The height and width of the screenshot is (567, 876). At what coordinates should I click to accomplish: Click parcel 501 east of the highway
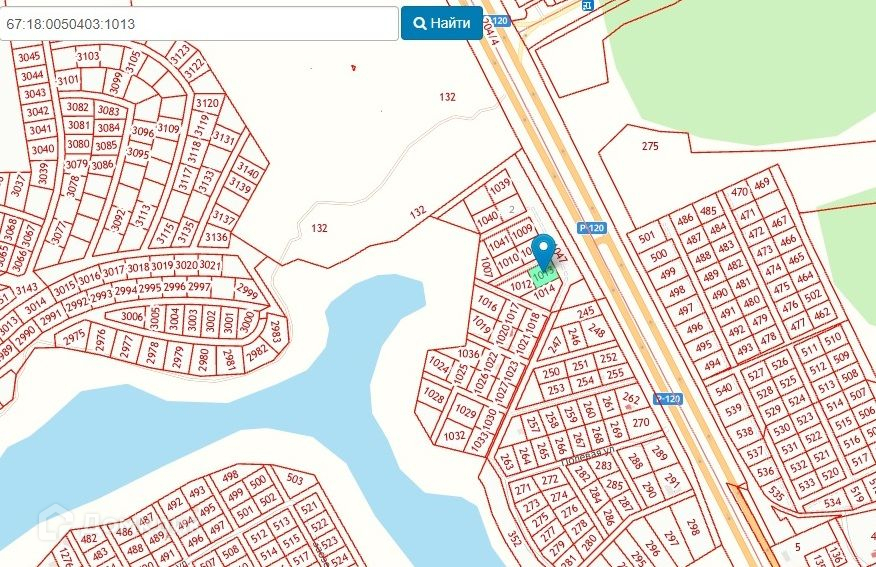point(646,237)
